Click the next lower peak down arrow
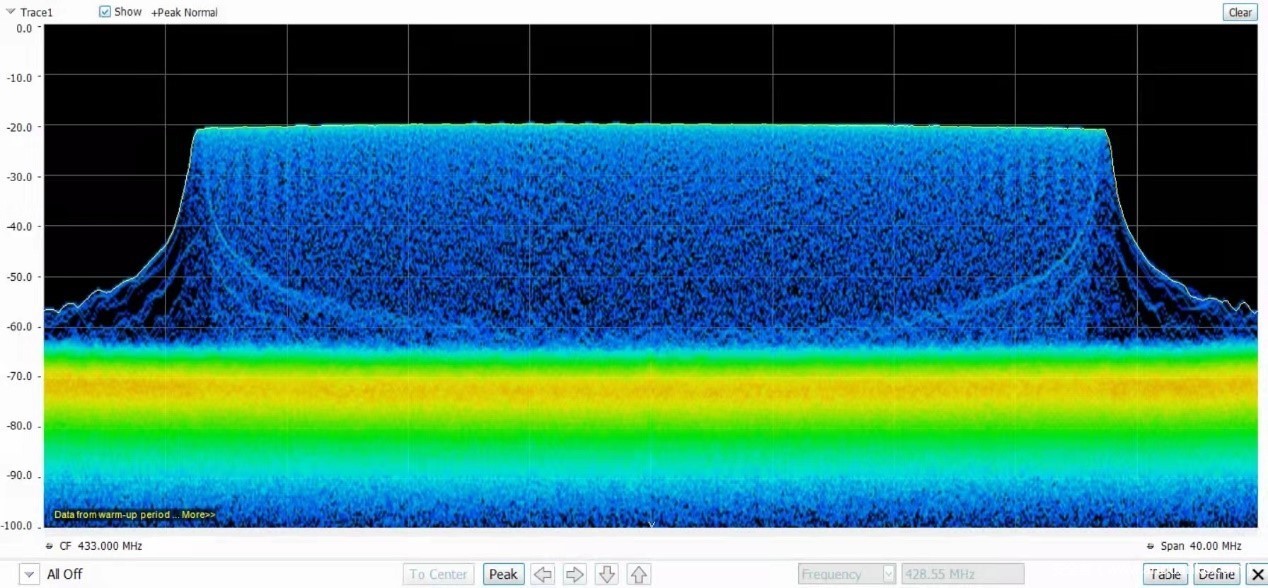 tap(607, 574)
